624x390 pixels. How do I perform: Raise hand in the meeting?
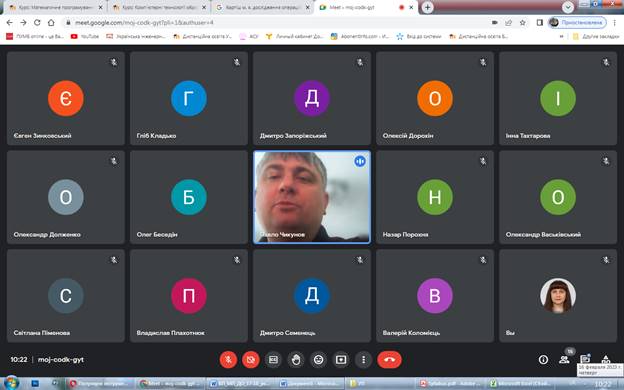[296, 360]
